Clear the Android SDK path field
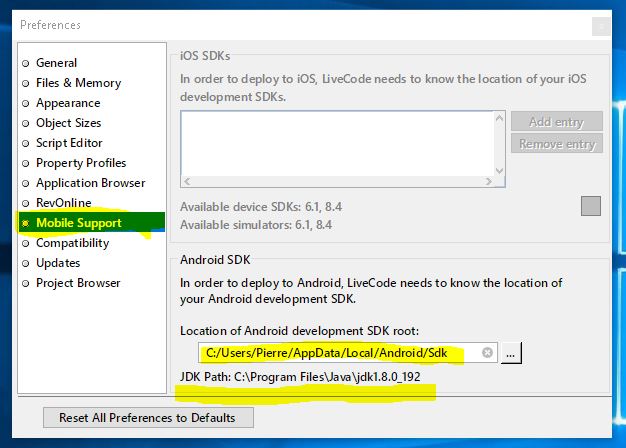This screenshot has height=448, width=626. tap(487, 353)
